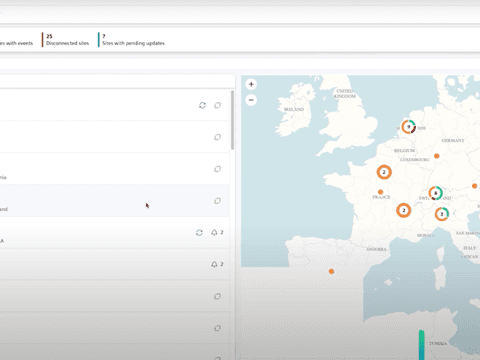Viewport: 480px width, 360px height.
Task: Select the orange site dot above the FRANCE label
Action: click(380, 192)
